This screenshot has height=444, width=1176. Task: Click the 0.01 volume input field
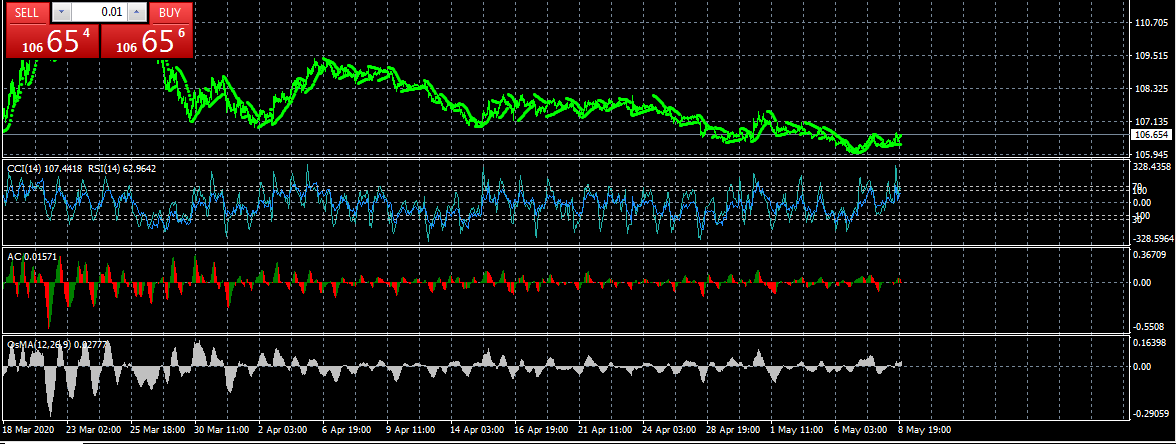tap(98, 12)
